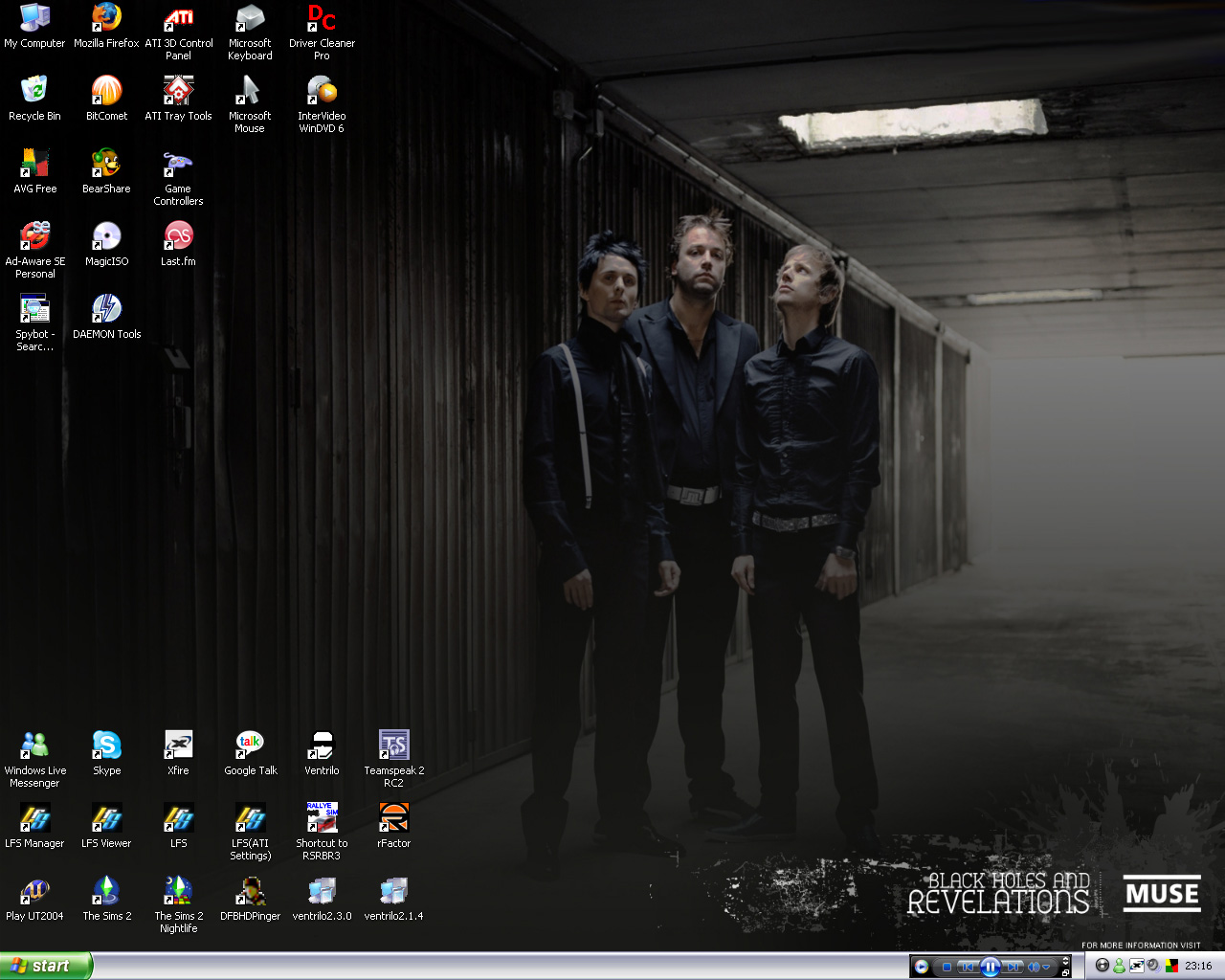
Task: Select the MagicISO icon
Action: pos(106,244)
